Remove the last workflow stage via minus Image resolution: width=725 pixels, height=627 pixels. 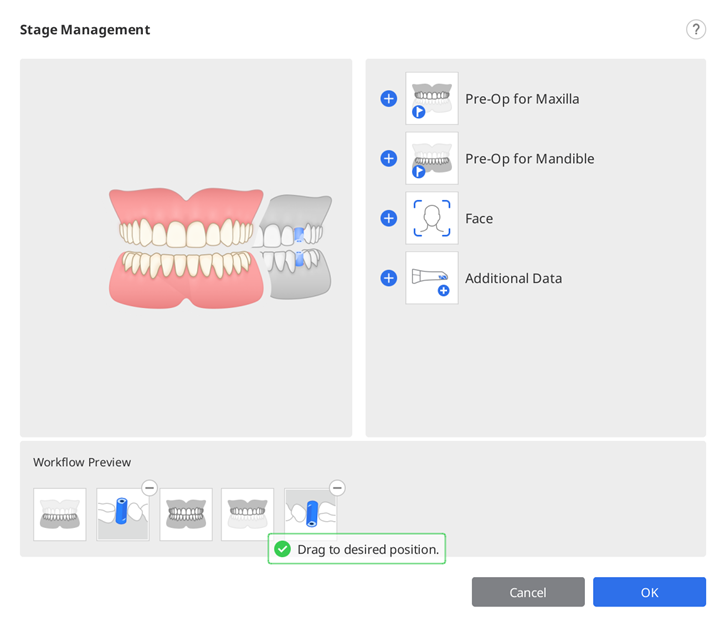click(337, 488)
